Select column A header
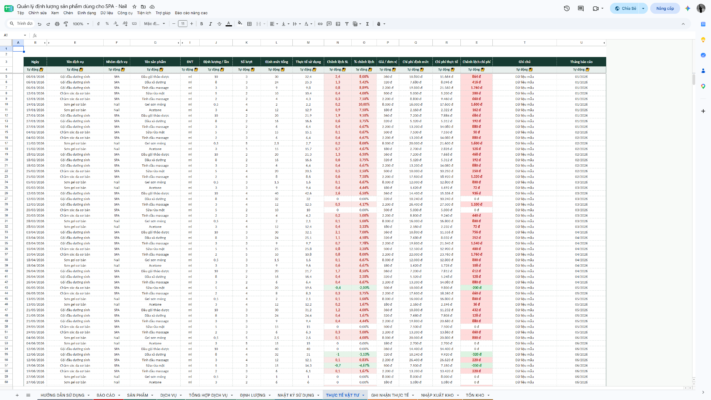The width and height of the screenshot is (711, 400). tap(18, 43)
